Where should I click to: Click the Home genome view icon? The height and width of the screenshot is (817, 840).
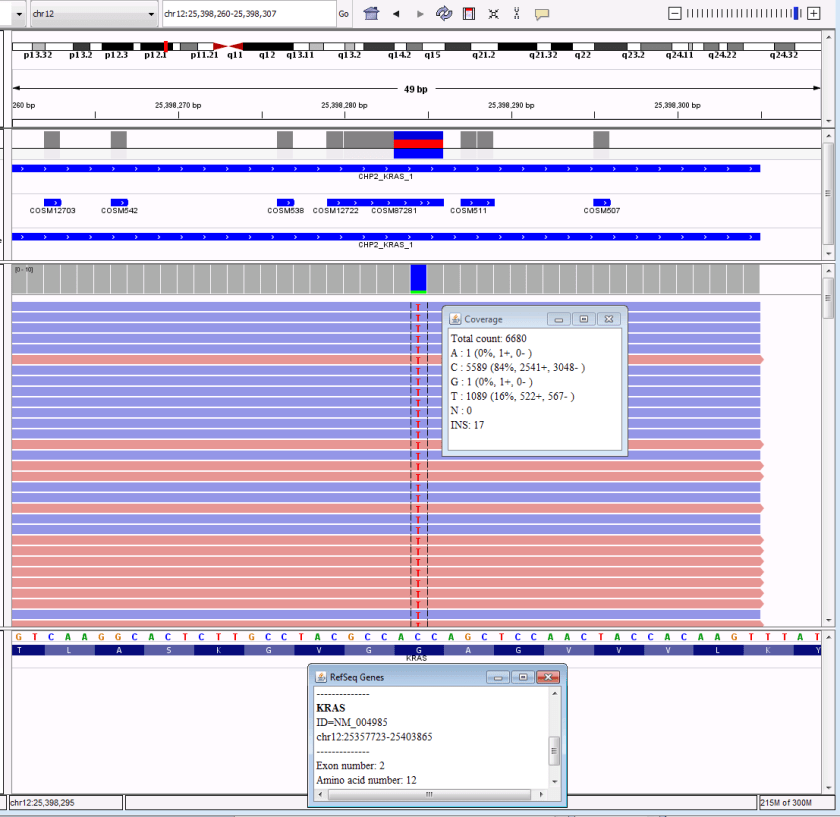[x=371, y=14]
